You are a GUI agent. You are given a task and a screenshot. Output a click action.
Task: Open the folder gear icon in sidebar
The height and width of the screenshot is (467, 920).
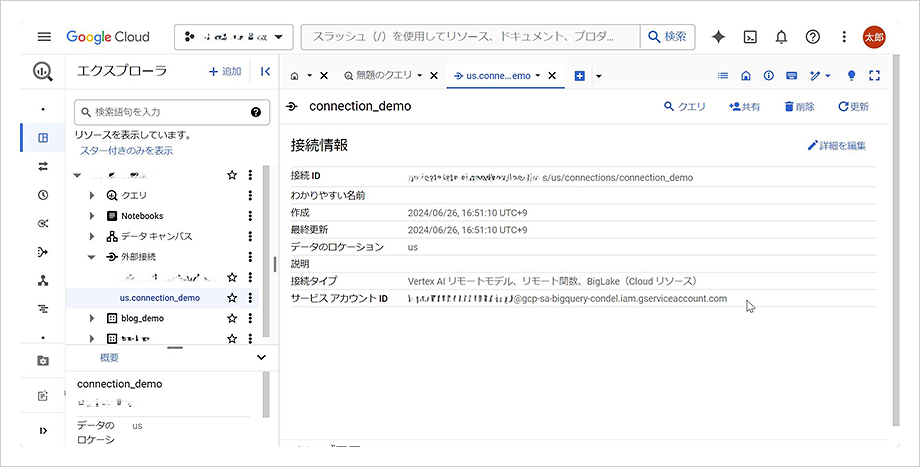43,361
